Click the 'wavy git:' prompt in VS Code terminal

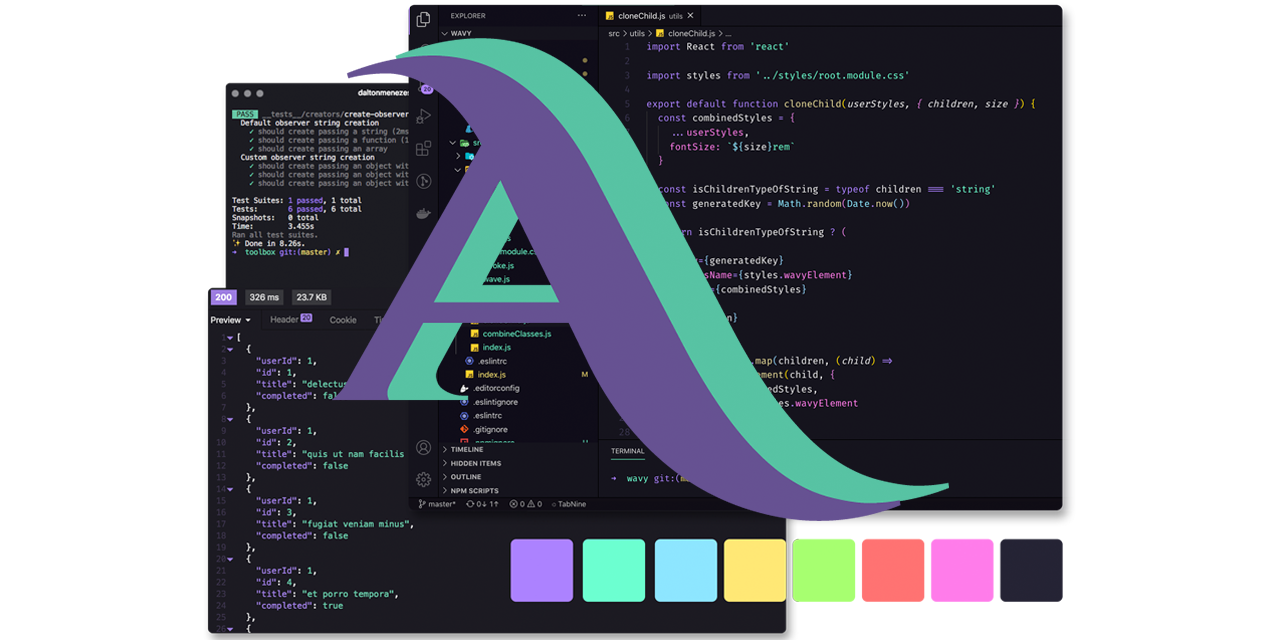(648, 478)
